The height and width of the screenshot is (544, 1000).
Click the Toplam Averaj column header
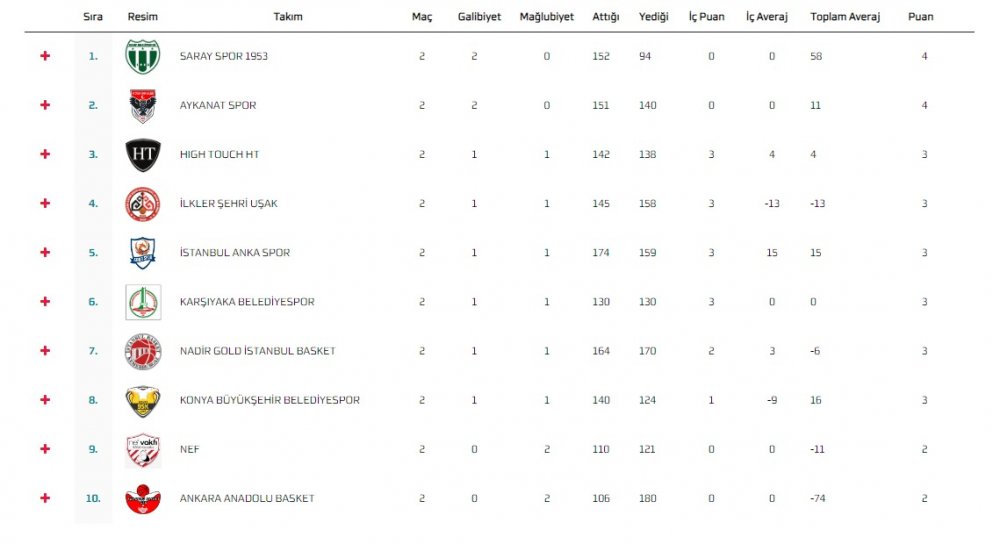coord(845,17)
